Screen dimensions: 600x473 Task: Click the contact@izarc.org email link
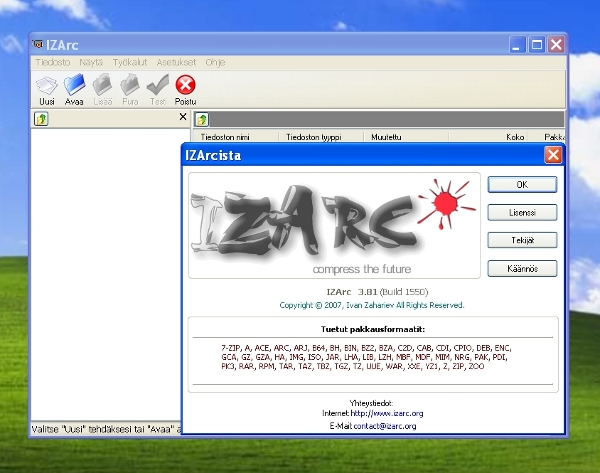[385, 426]
